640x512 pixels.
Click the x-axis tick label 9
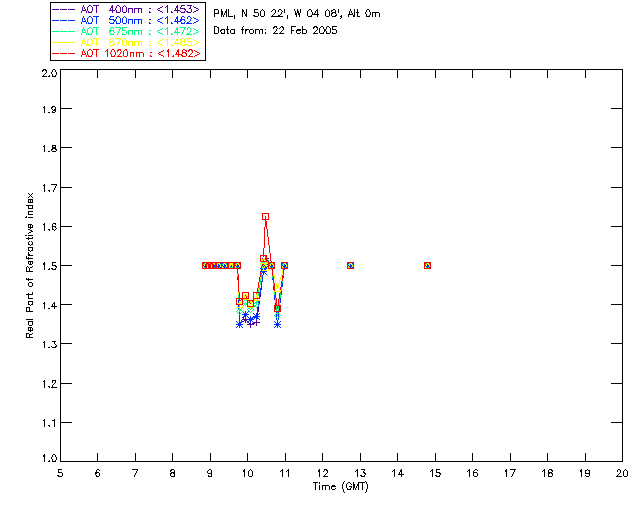[x=210, y=473]
